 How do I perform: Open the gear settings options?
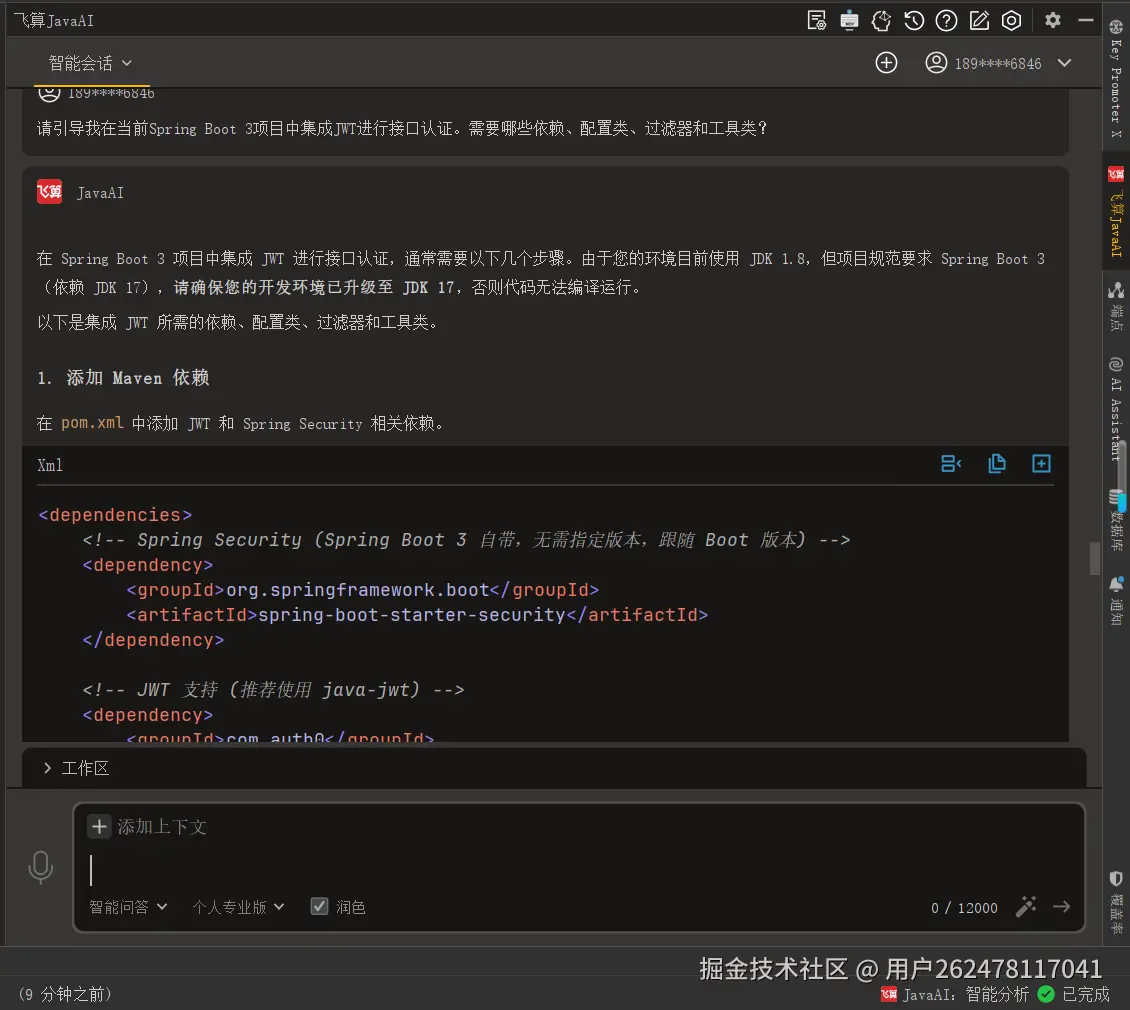1052,20
